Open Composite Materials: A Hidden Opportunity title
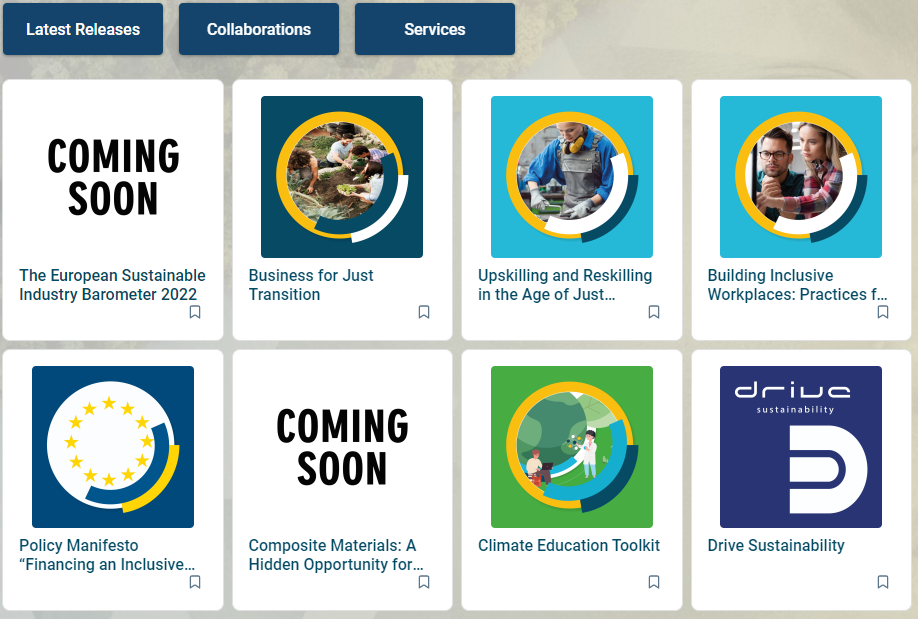This screenshot has width=918, height=619. 336,555
